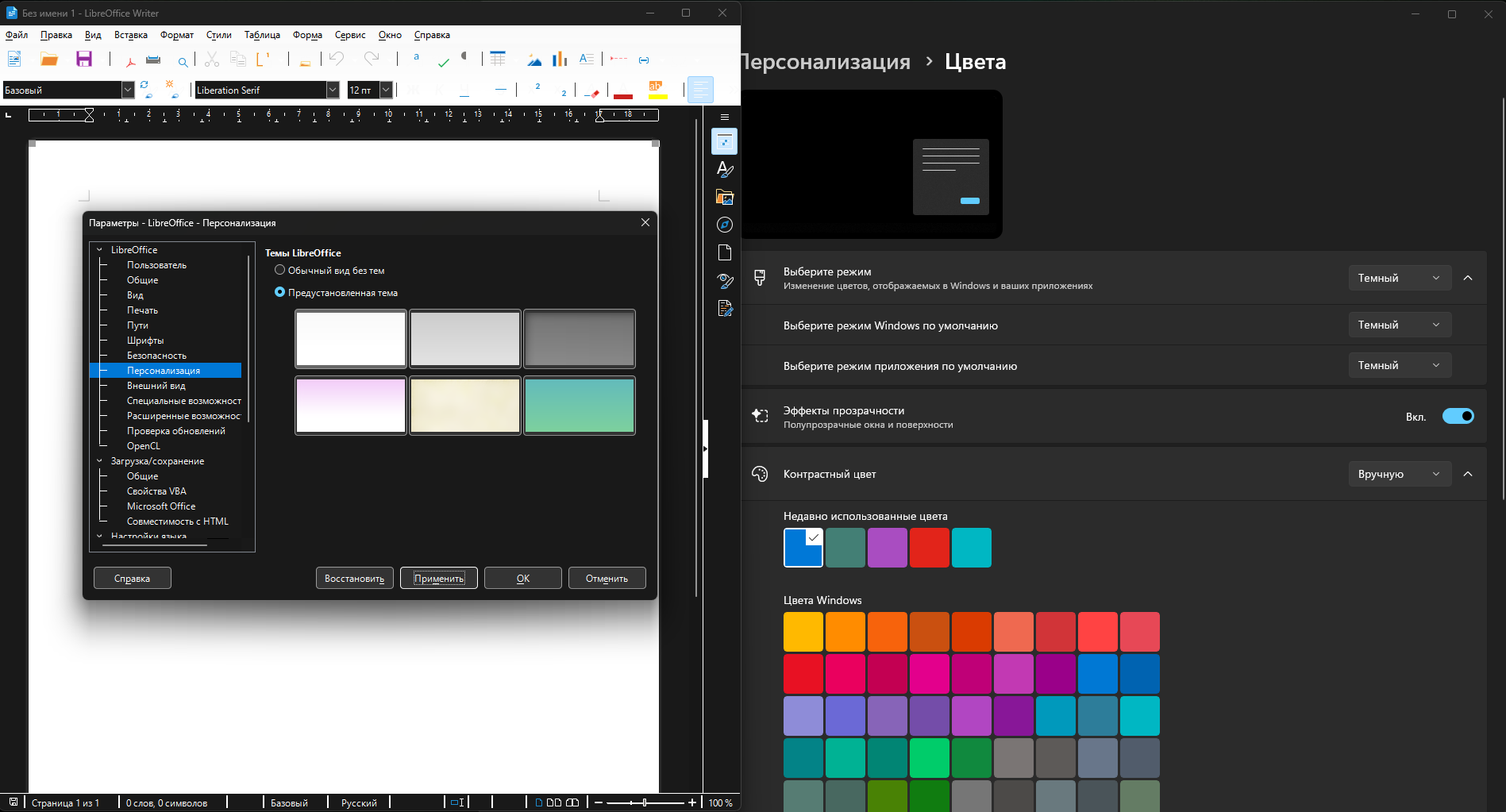Open the Windows default mode dropdown

(1400, 325)
